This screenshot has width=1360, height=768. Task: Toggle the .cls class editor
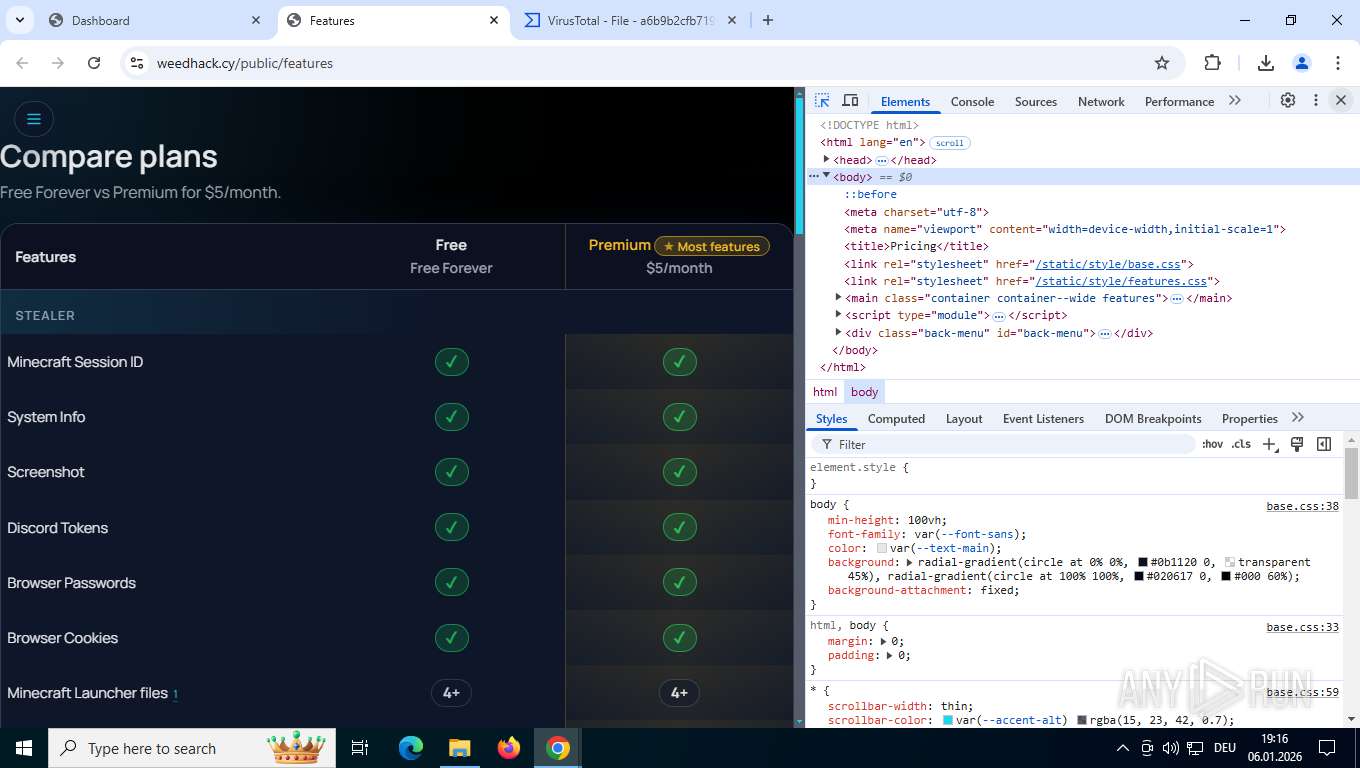[1241, 444]
